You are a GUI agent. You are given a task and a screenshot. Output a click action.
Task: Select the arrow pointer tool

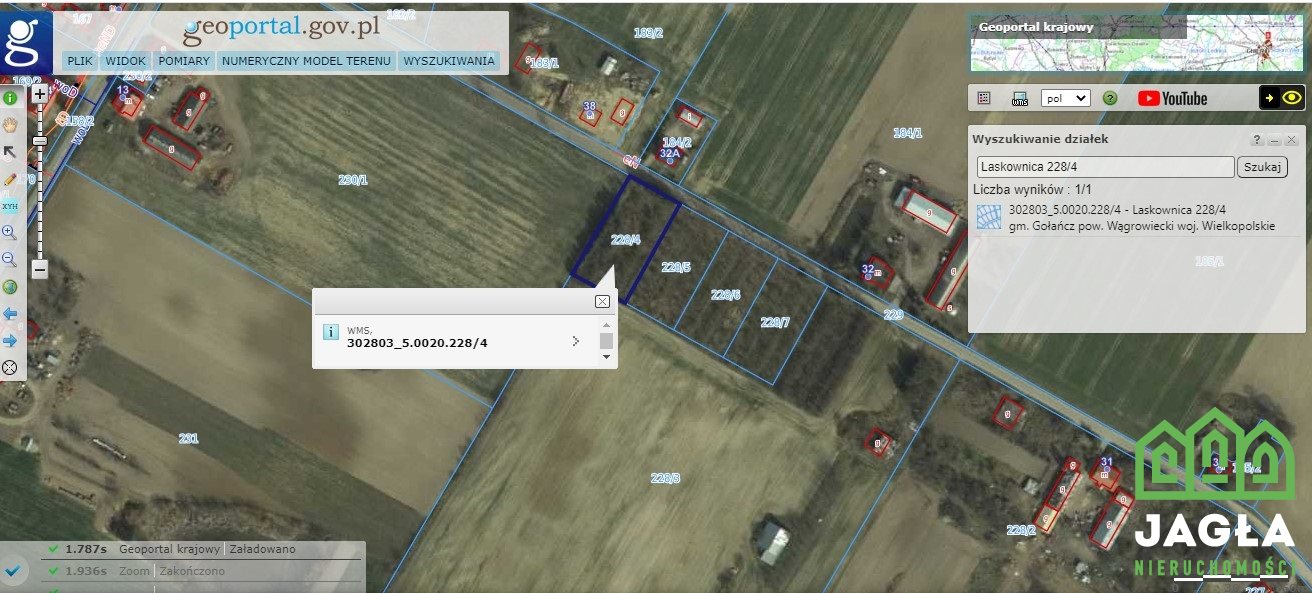[x=10, y=152]
